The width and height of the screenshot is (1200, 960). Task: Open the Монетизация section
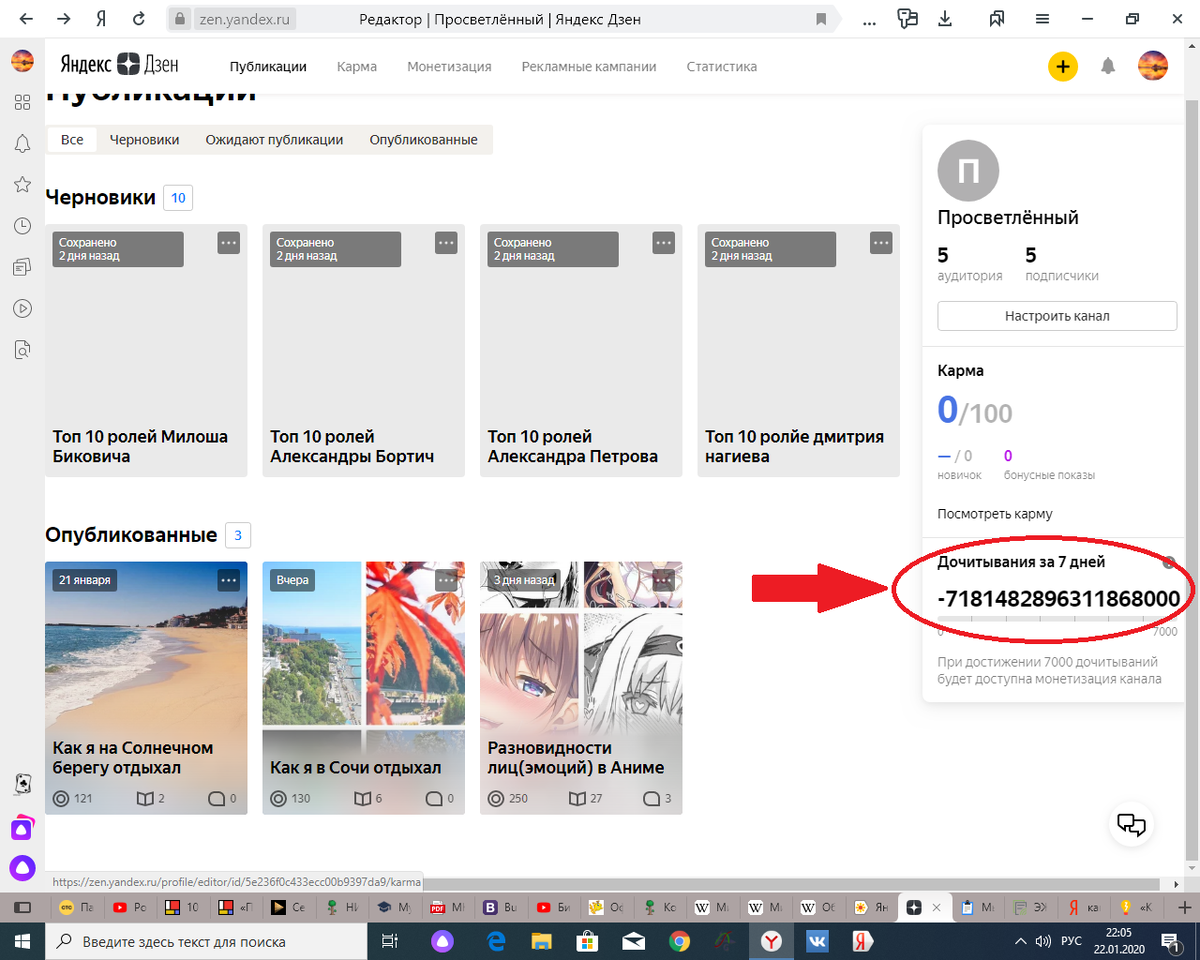[449, 67]
